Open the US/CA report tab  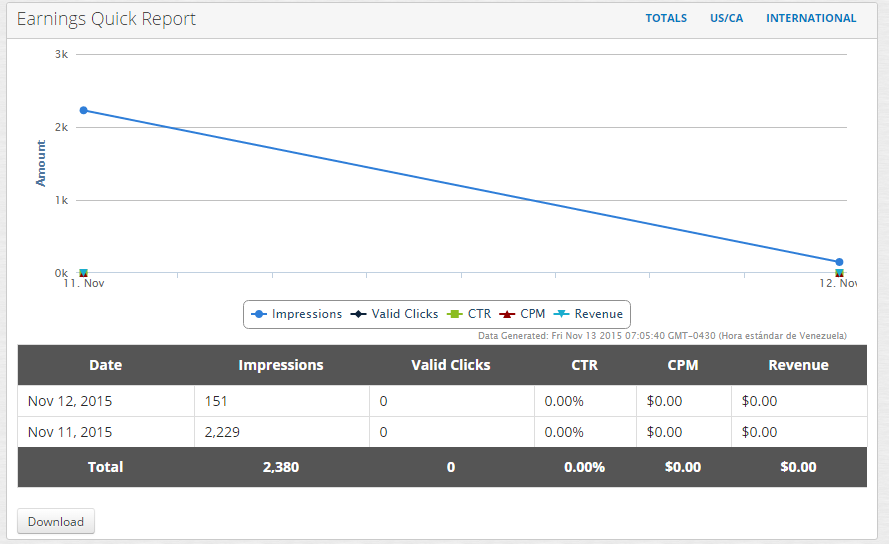726,18
